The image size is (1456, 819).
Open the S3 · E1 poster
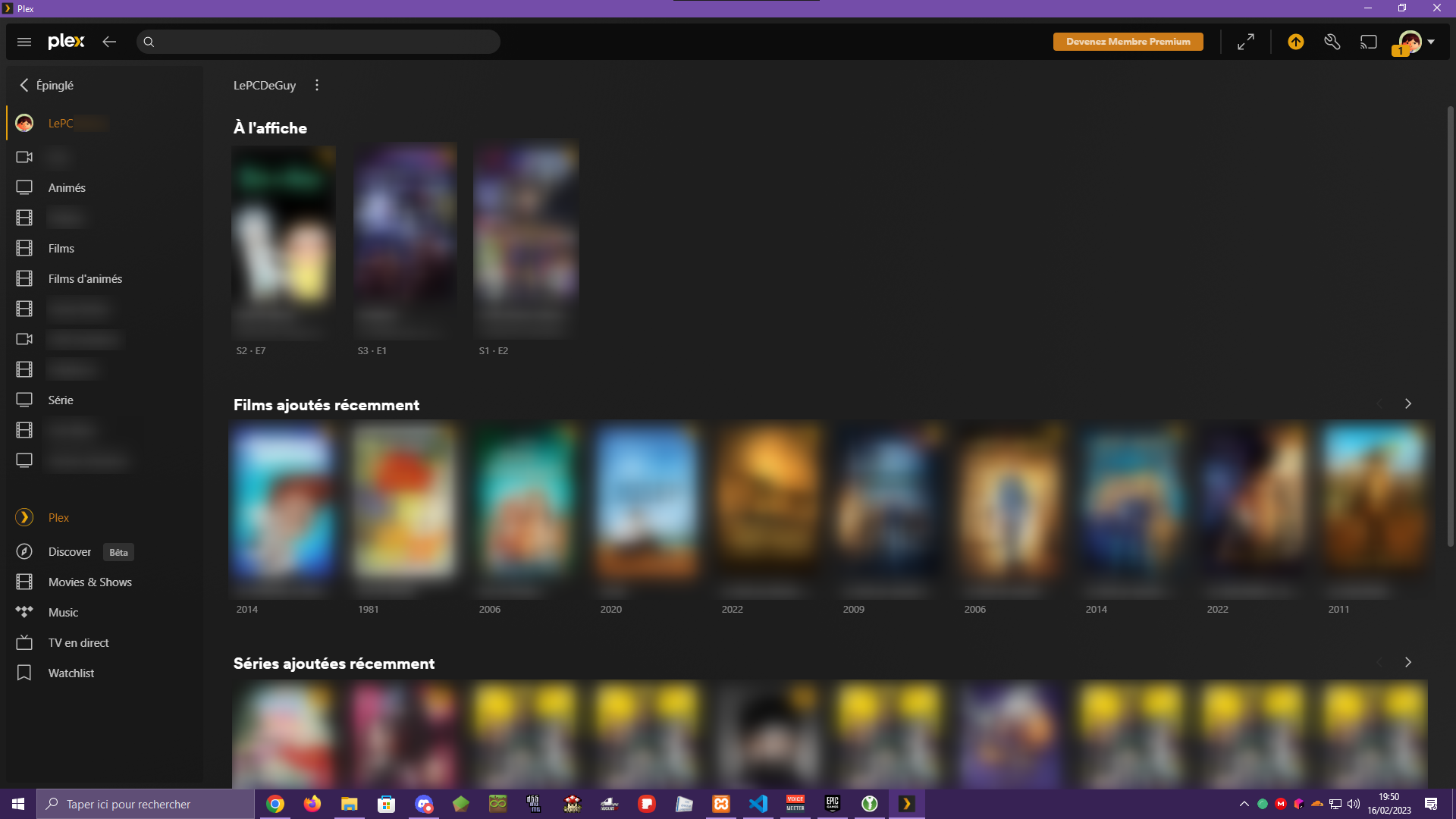coord(405,225)
